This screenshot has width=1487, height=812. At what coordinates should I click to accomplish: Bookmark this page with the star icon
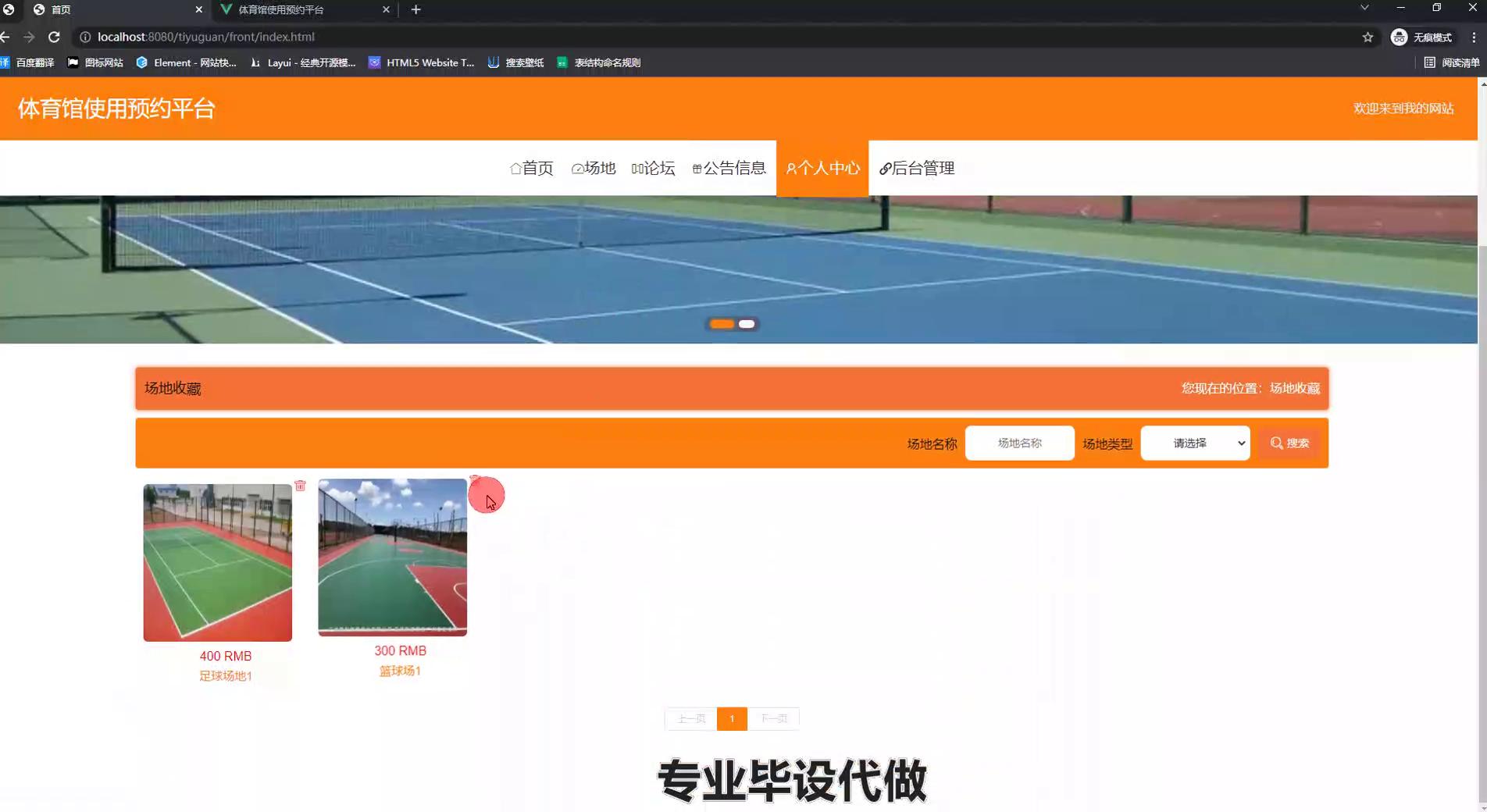pyautogui.click(x=1368, y=37)
